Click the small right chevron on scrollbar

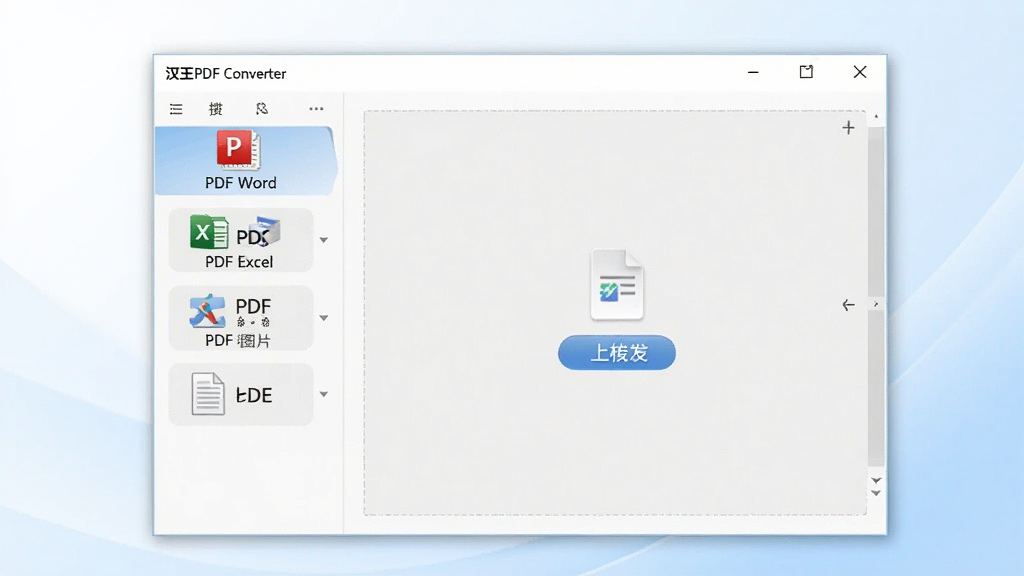(876, 304)
